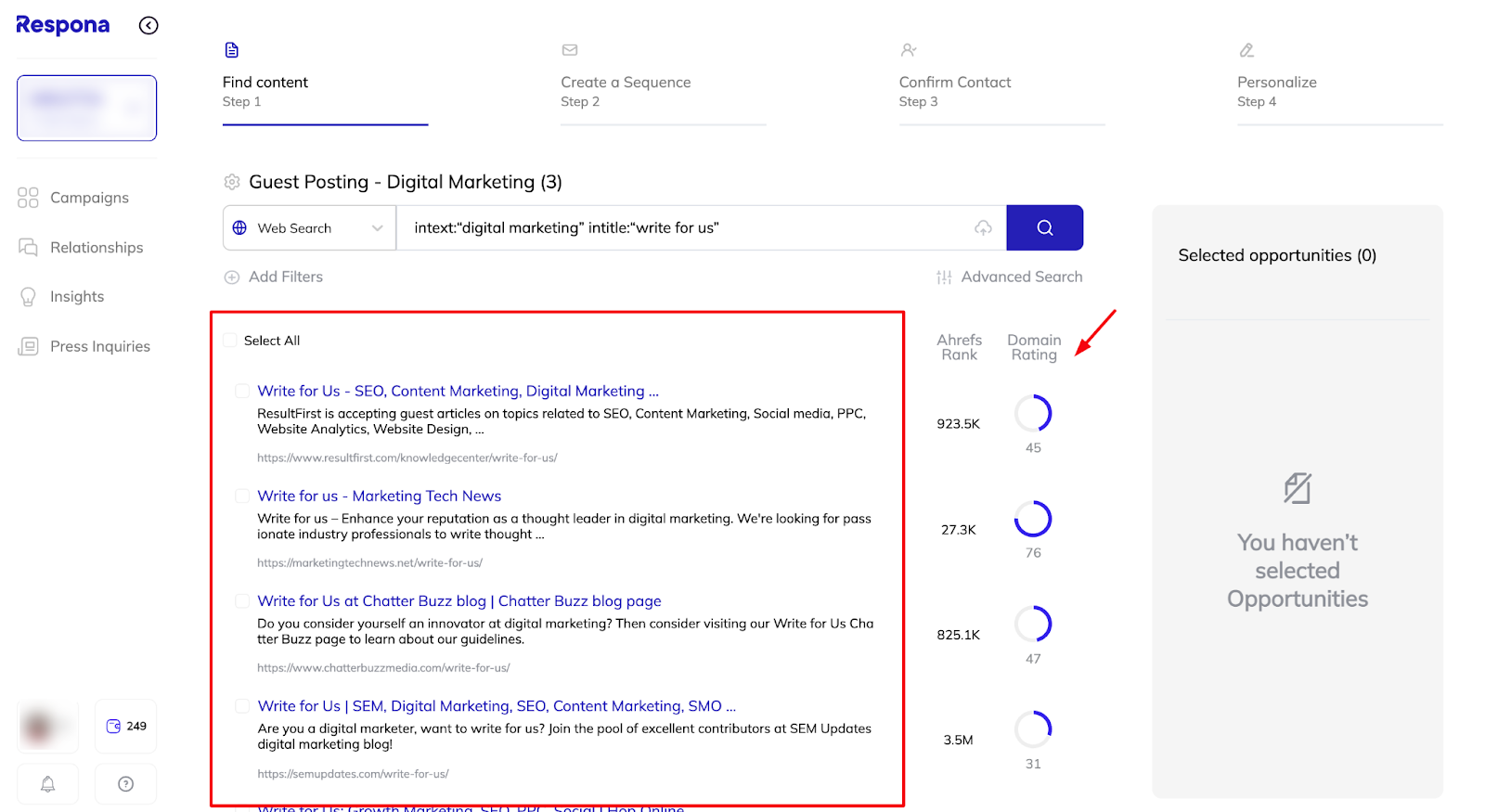This screenshot has height=812, width=1485.
Task: Open the help question mark icon
Action: (x=126, y=784)
